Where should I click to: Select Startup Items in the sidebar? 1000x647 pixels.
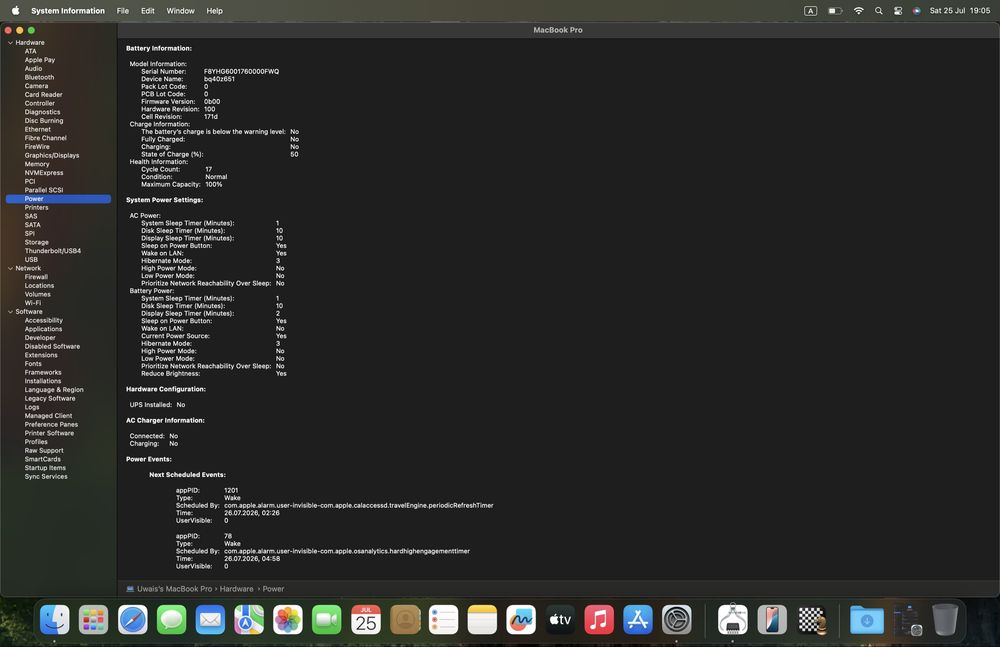[x=45, y=468]
